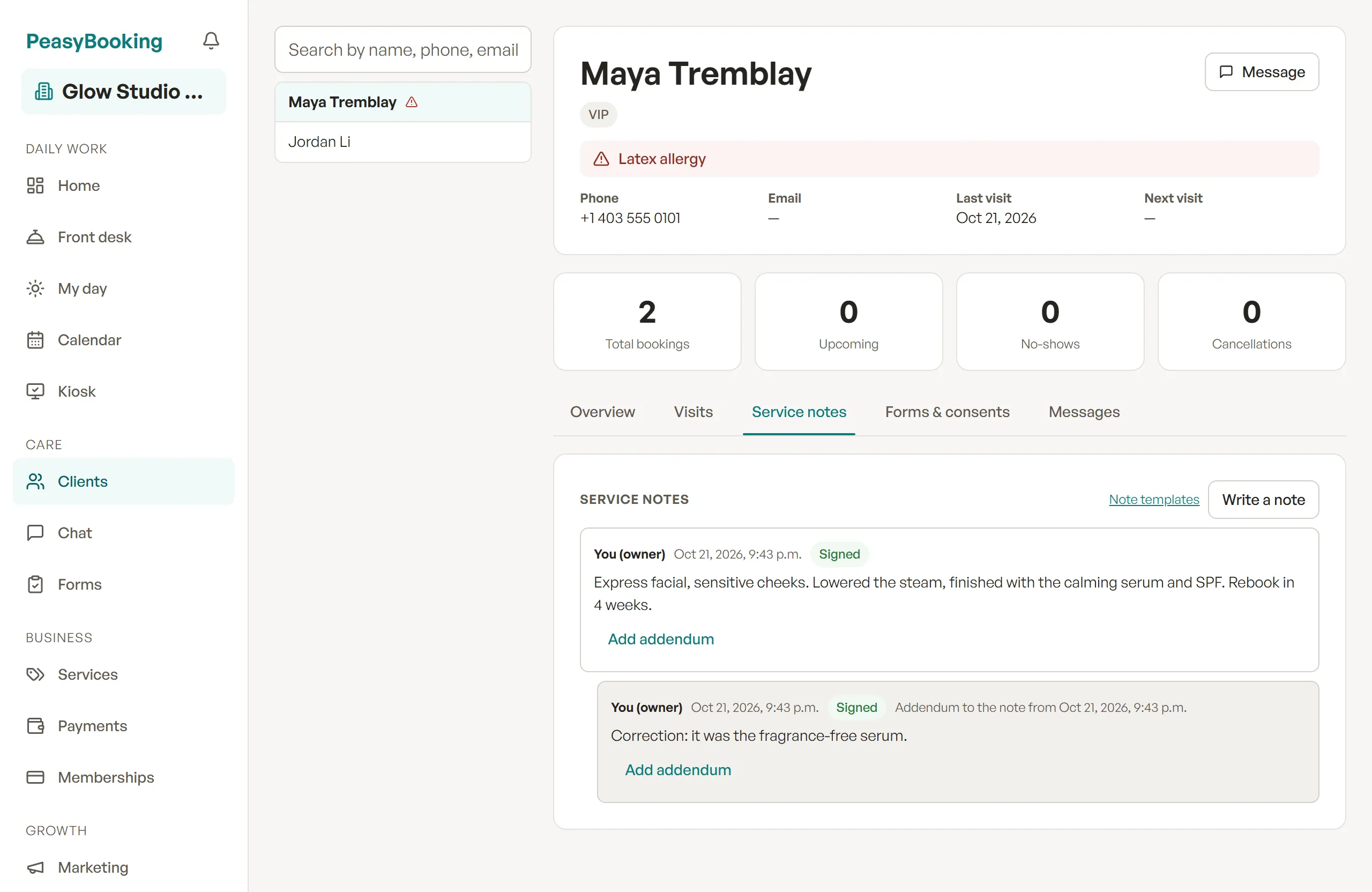The image size is (1372, 892).
Task: Click the Last visit date Oct 21, 2026
Action: point(996,219)
